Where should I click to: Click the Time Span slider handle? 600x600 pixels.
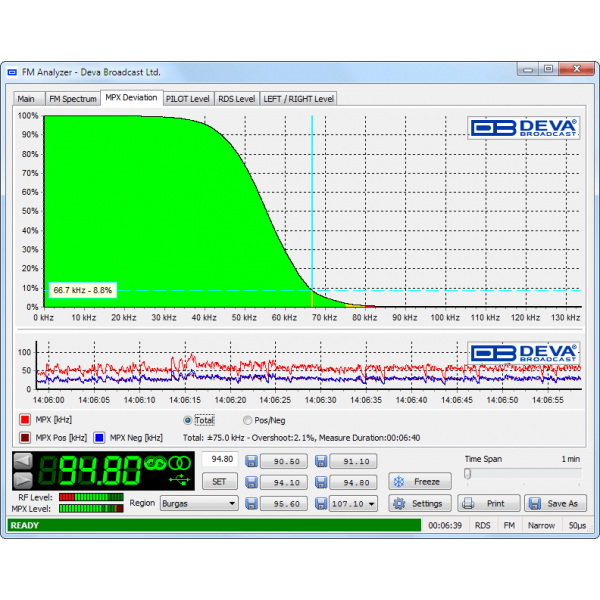tap(467, 474)
